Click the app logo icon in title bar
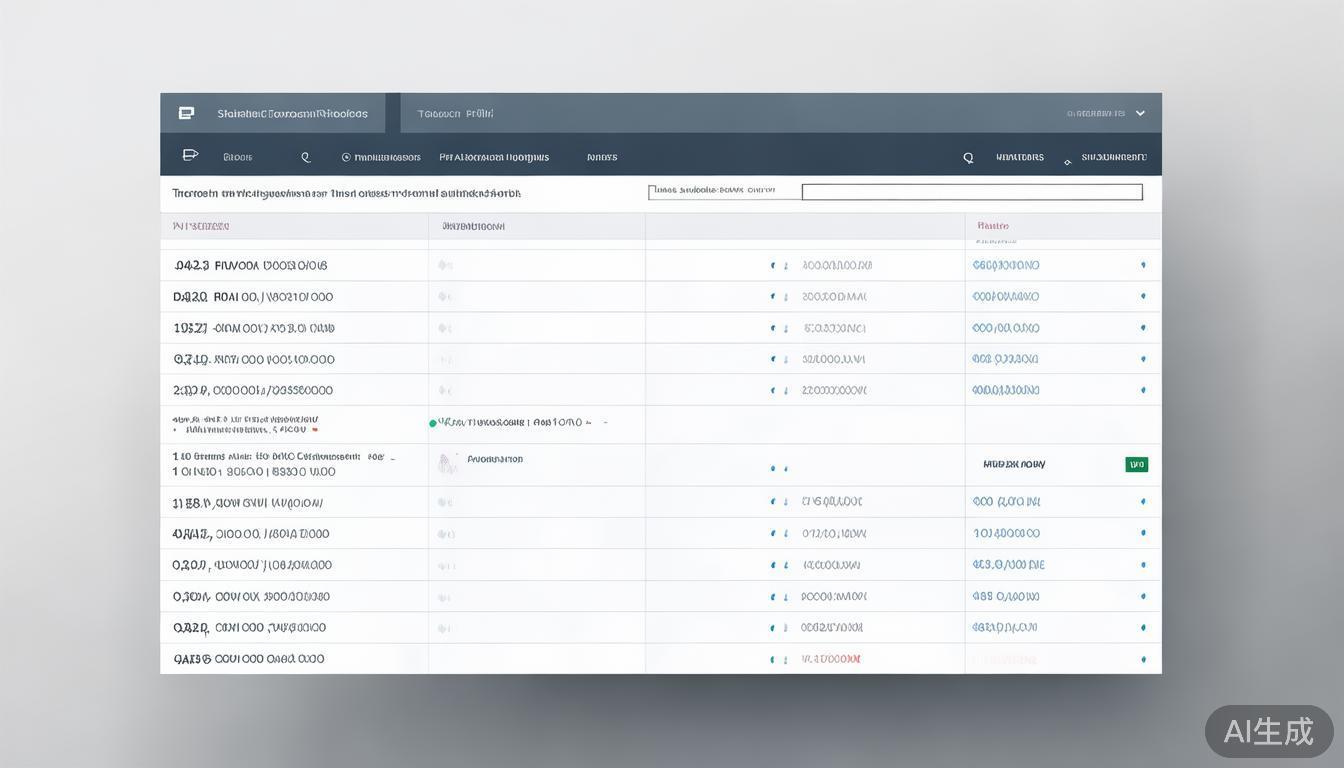The height and width of the screenshot is (768, 1344). tap(186, 113)
